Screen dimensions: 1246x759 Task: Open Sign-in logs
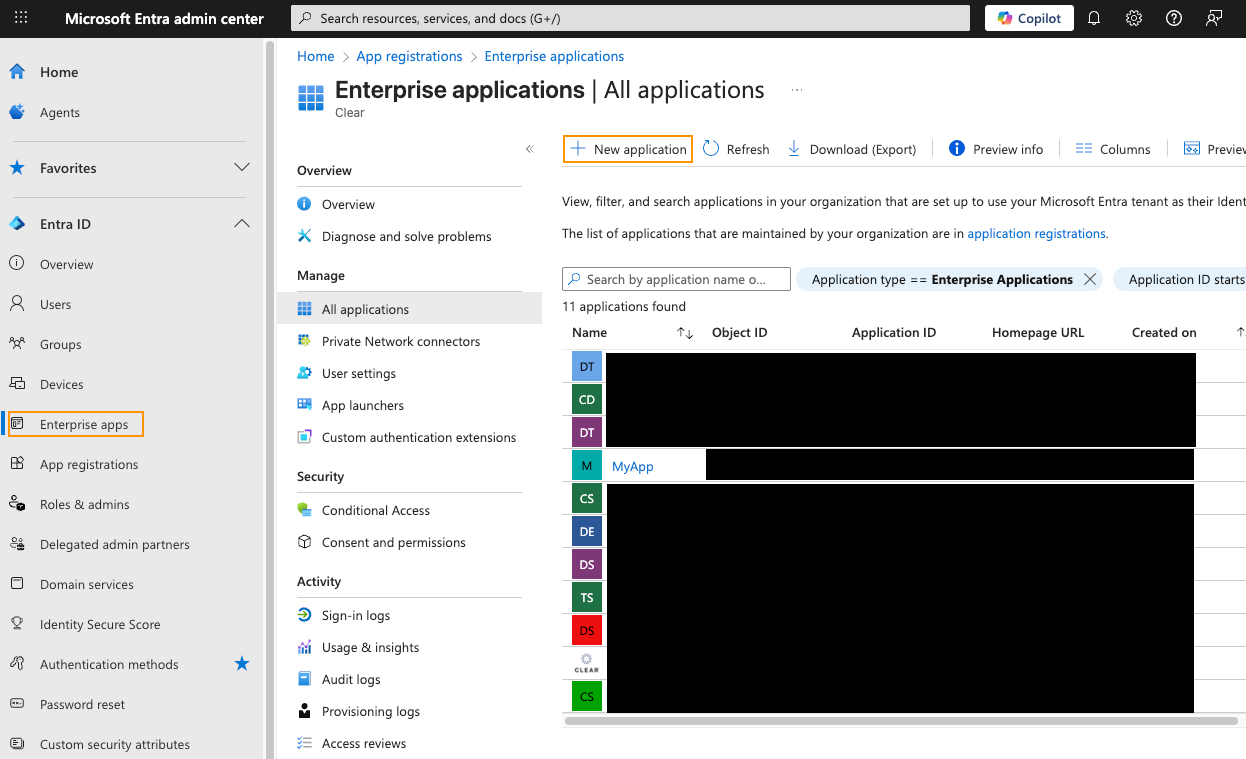pos(356,615)
